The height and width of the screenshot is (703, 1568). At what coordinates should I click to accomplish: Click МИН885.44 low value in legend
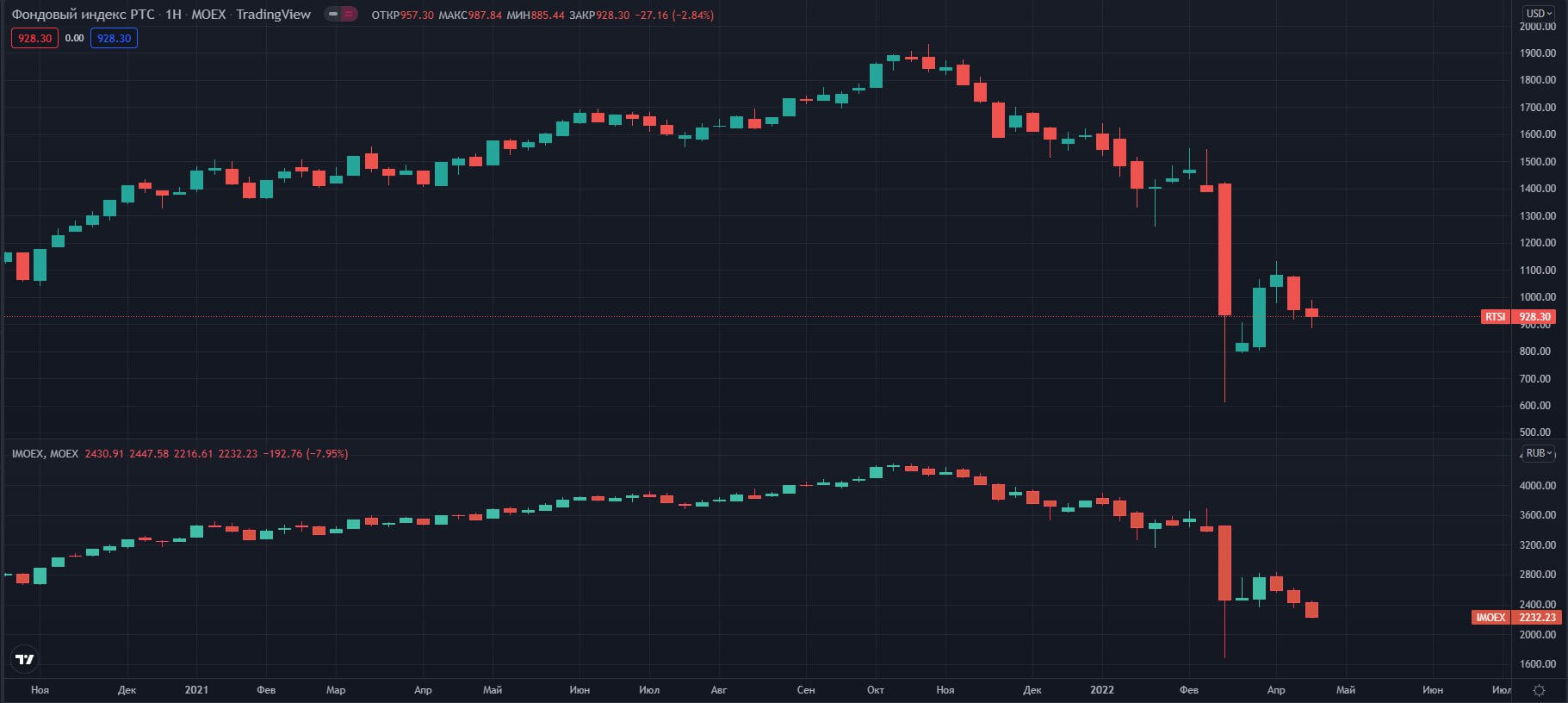536,15
